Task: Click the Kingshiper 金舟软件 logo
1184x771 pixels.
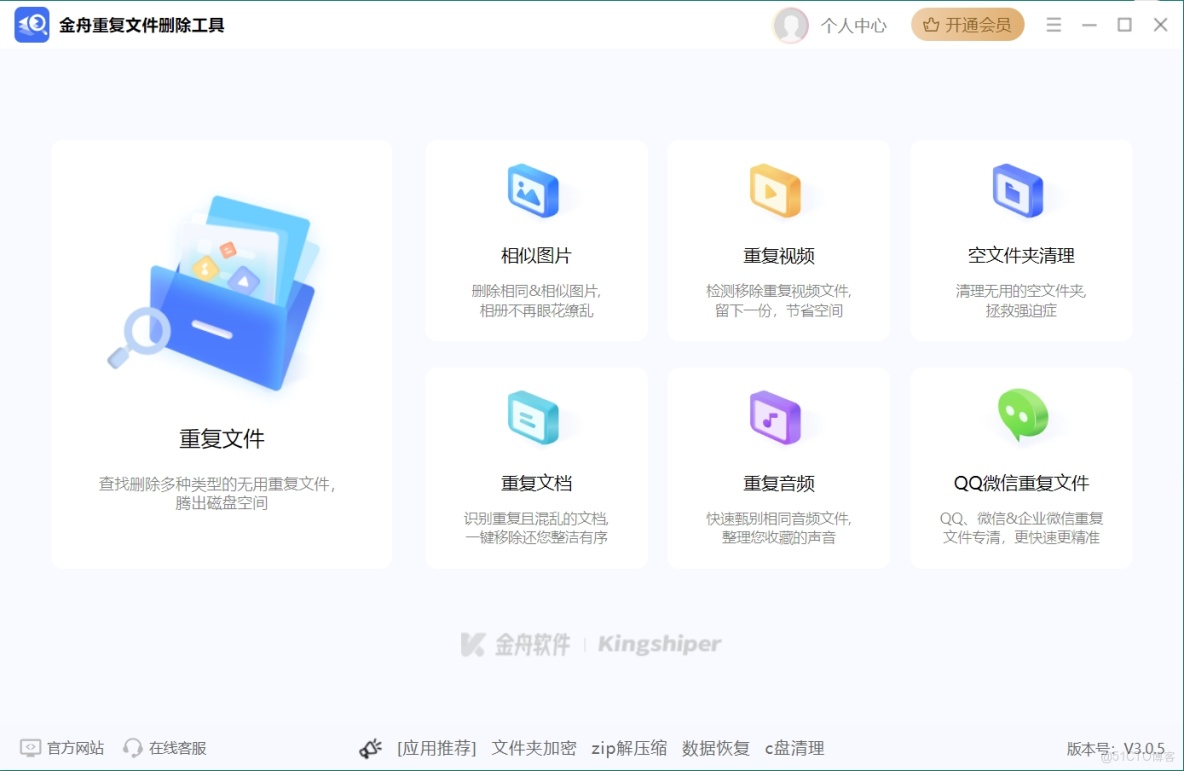Action: pos(587,643)
